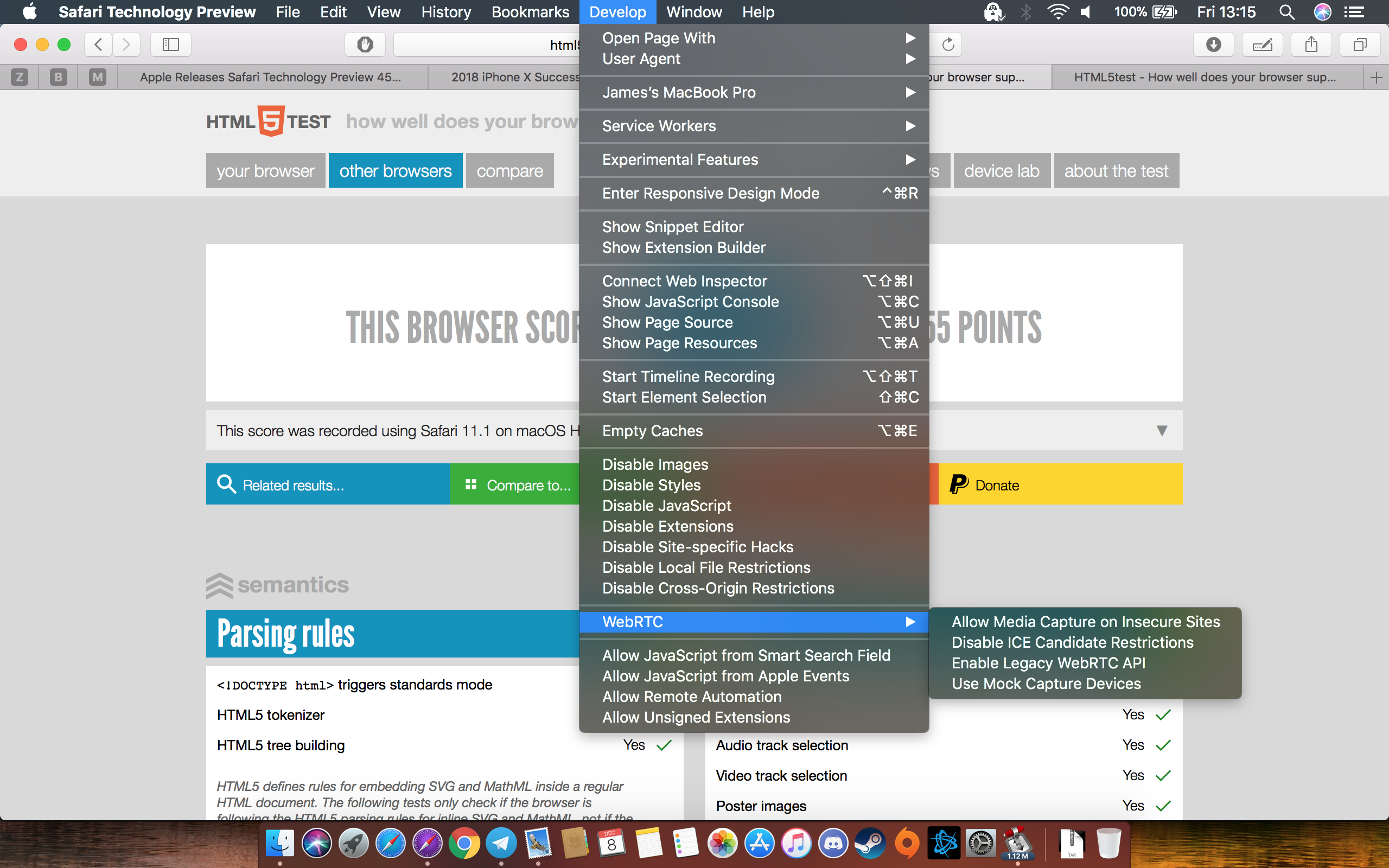Image resolution: width=1389 pixels, height=868 pixels.
Task: Go back with the toolbar back arrow
Action: (98, 44)
